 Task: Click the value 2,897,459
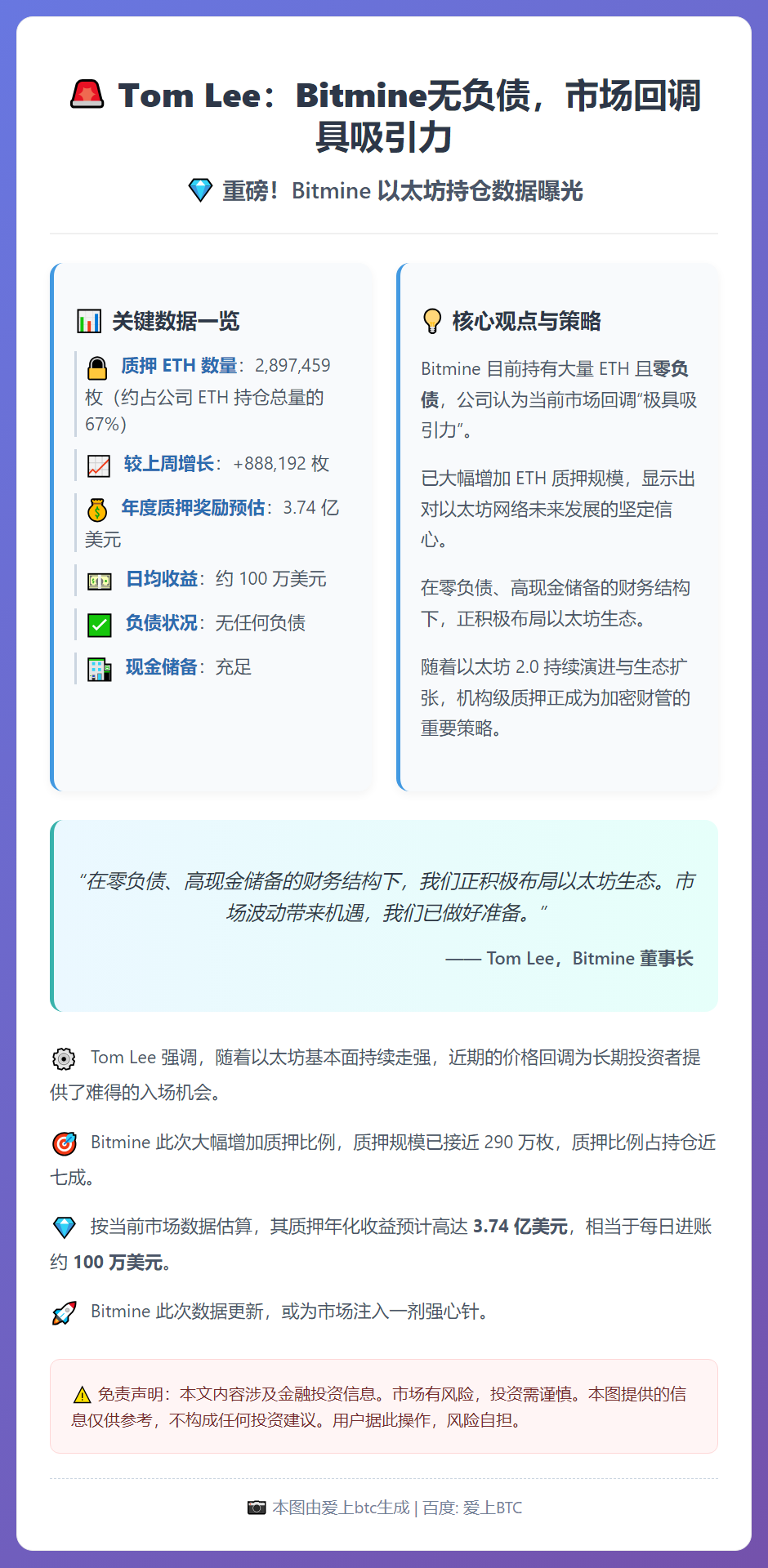pos(292,366)
